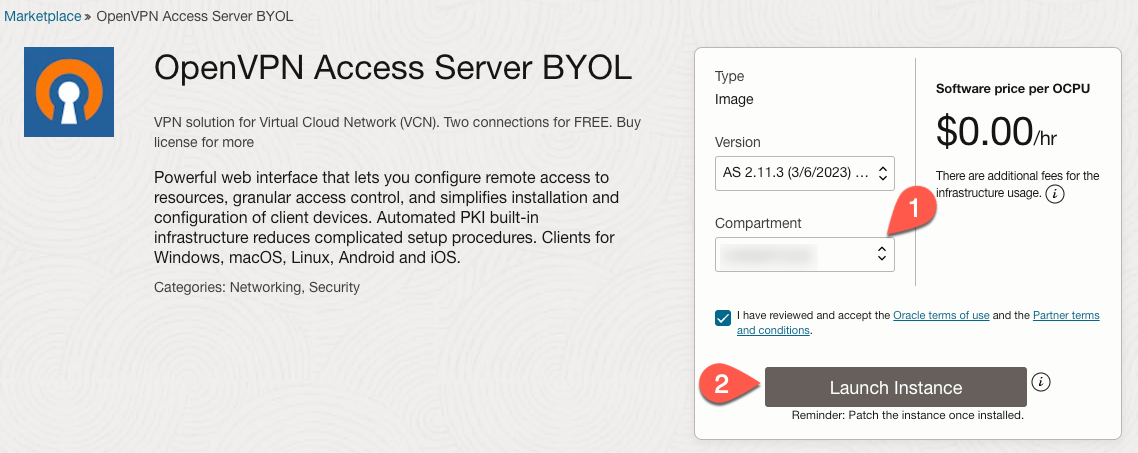Click 'Categories: Networking, Security' text
The height and width of the screenshot is (453, 1138).
click(257, 287)
